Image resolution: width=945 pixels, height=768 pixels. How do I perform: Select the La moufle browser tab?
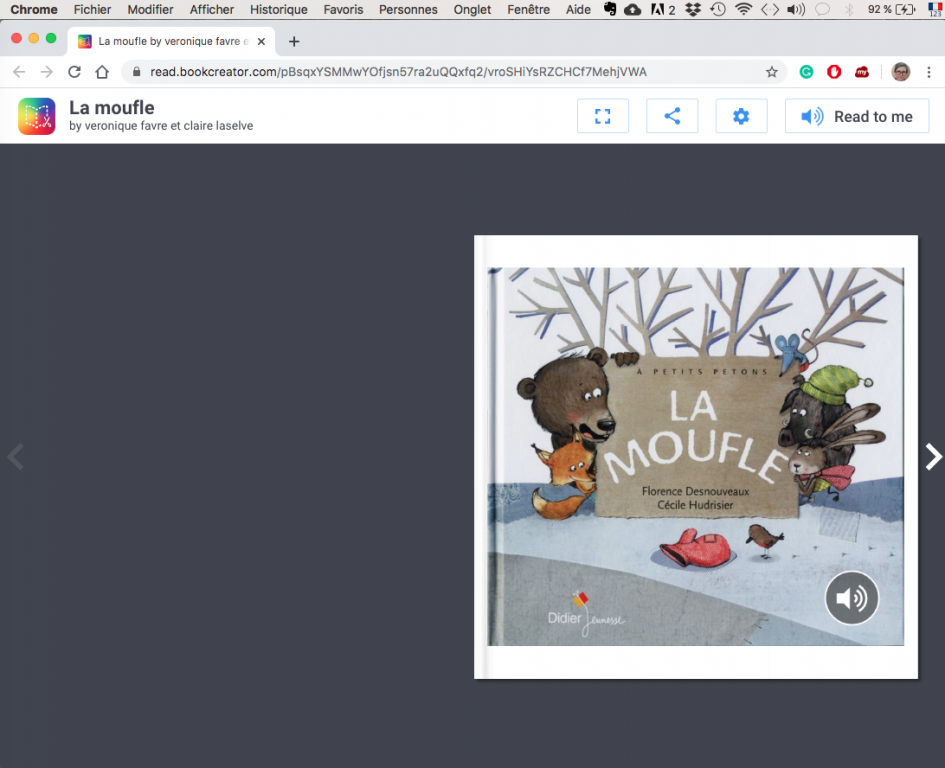pyautogui.click(x=172, y=42)
